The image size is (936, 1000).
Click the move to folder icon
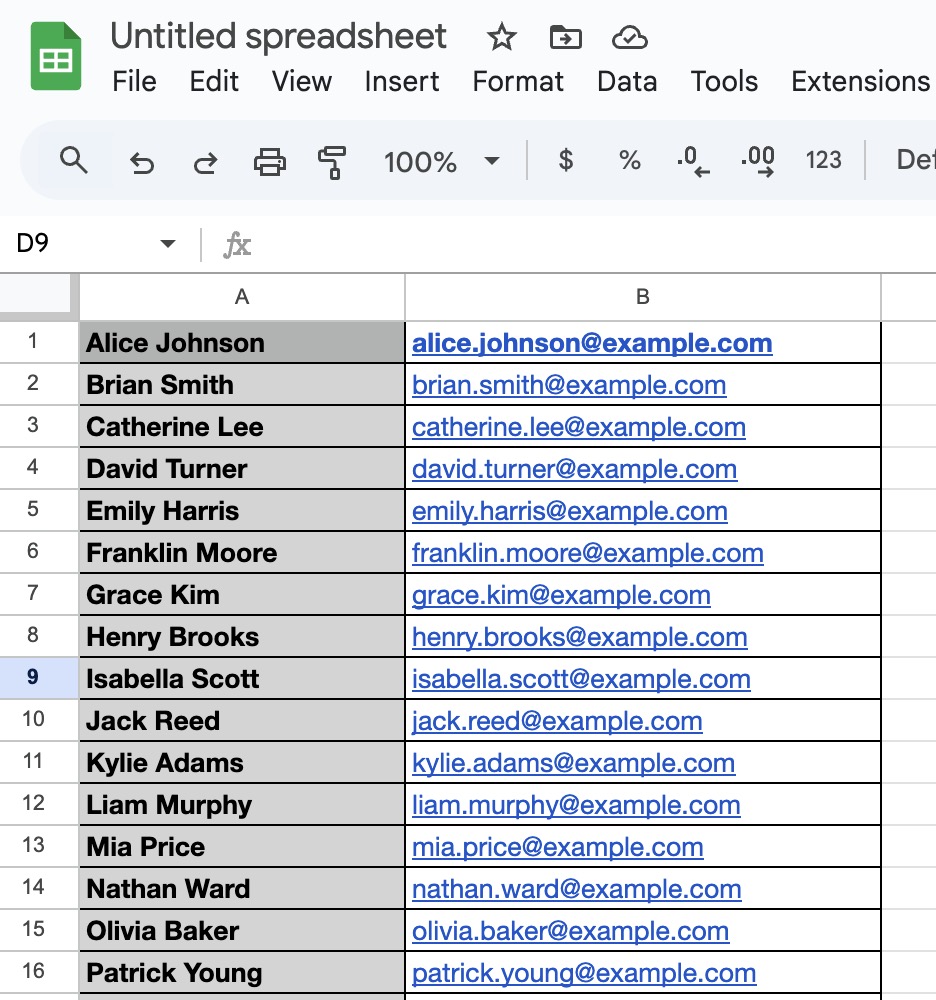click(x=566, y=38)
